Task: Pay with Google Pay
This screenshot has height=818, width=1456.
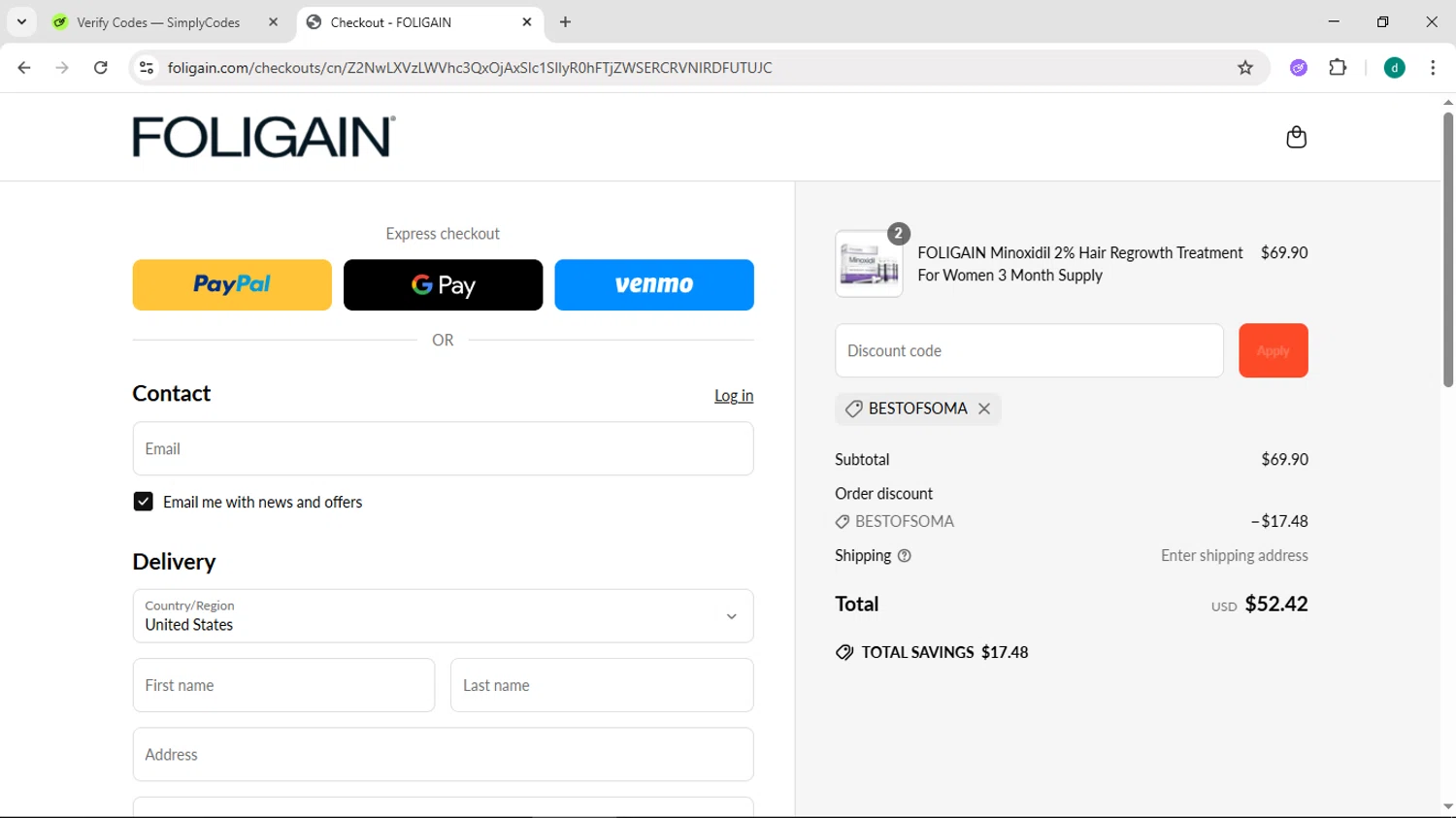Action: tap(443, 284)
